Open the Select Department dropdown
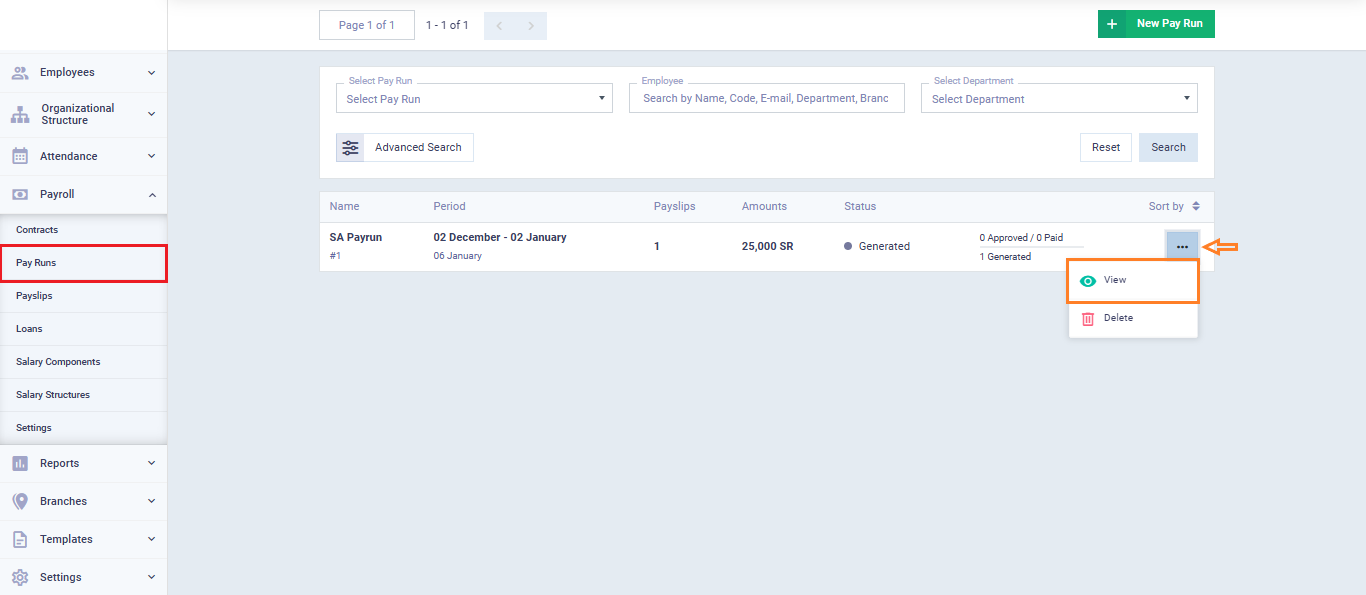 [1059, 99]
